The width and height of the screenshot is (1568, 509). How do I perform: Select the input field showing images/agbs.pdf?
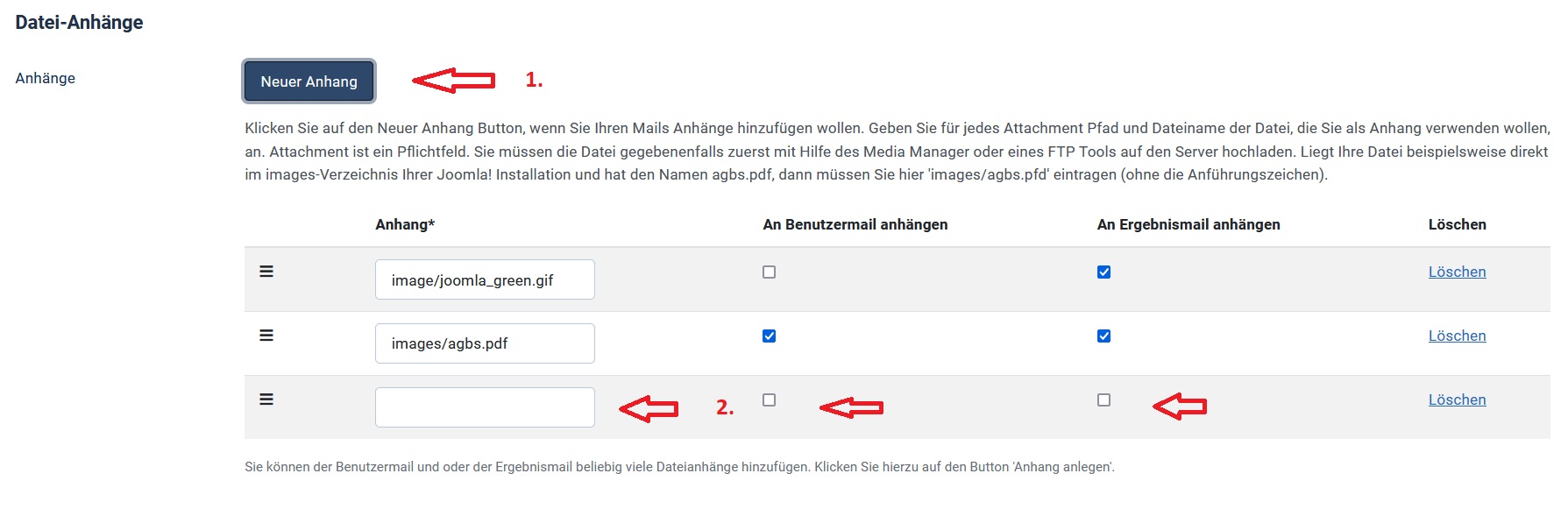tap(484, 343)
